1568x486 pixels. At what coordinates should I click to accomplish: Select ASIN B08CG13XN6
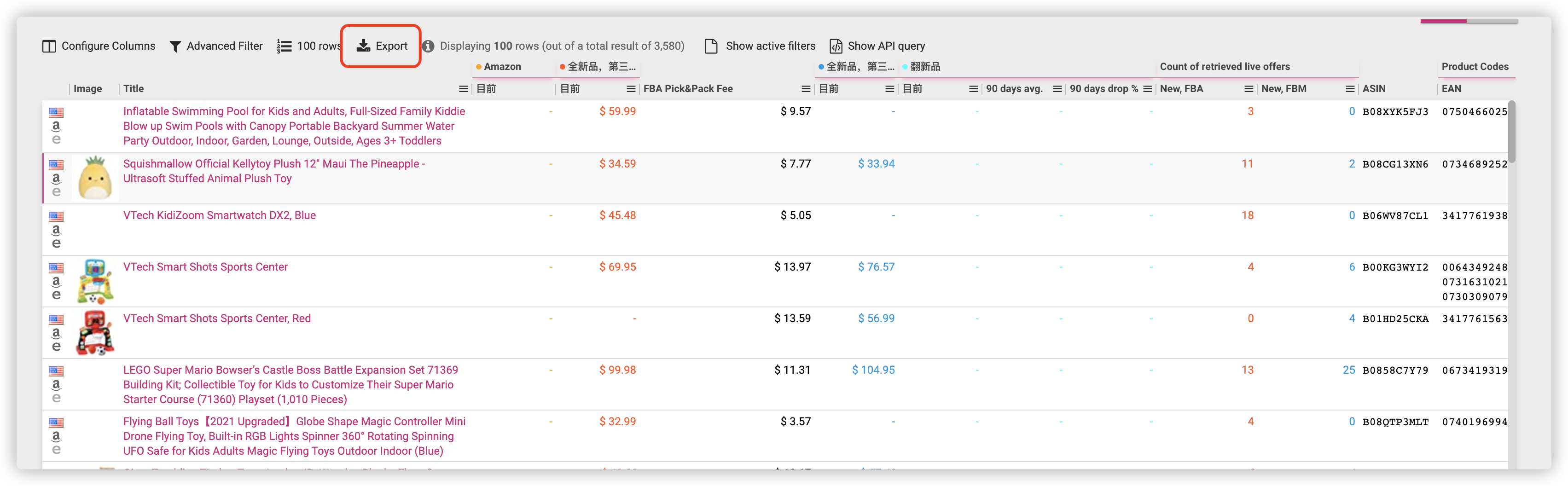click(1395, 164)
